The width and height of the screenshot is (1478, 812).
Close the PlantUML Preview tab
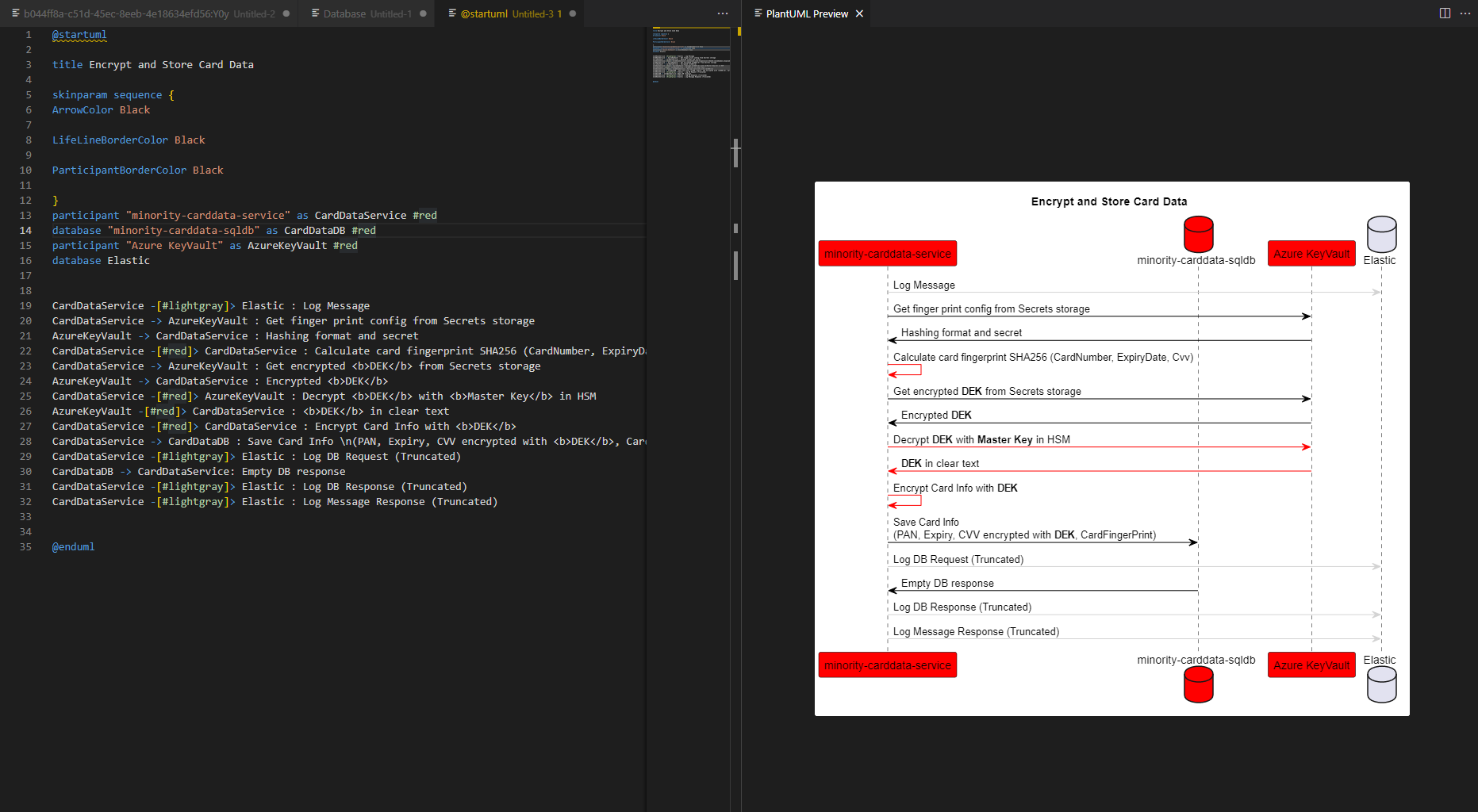coord(859,13)
